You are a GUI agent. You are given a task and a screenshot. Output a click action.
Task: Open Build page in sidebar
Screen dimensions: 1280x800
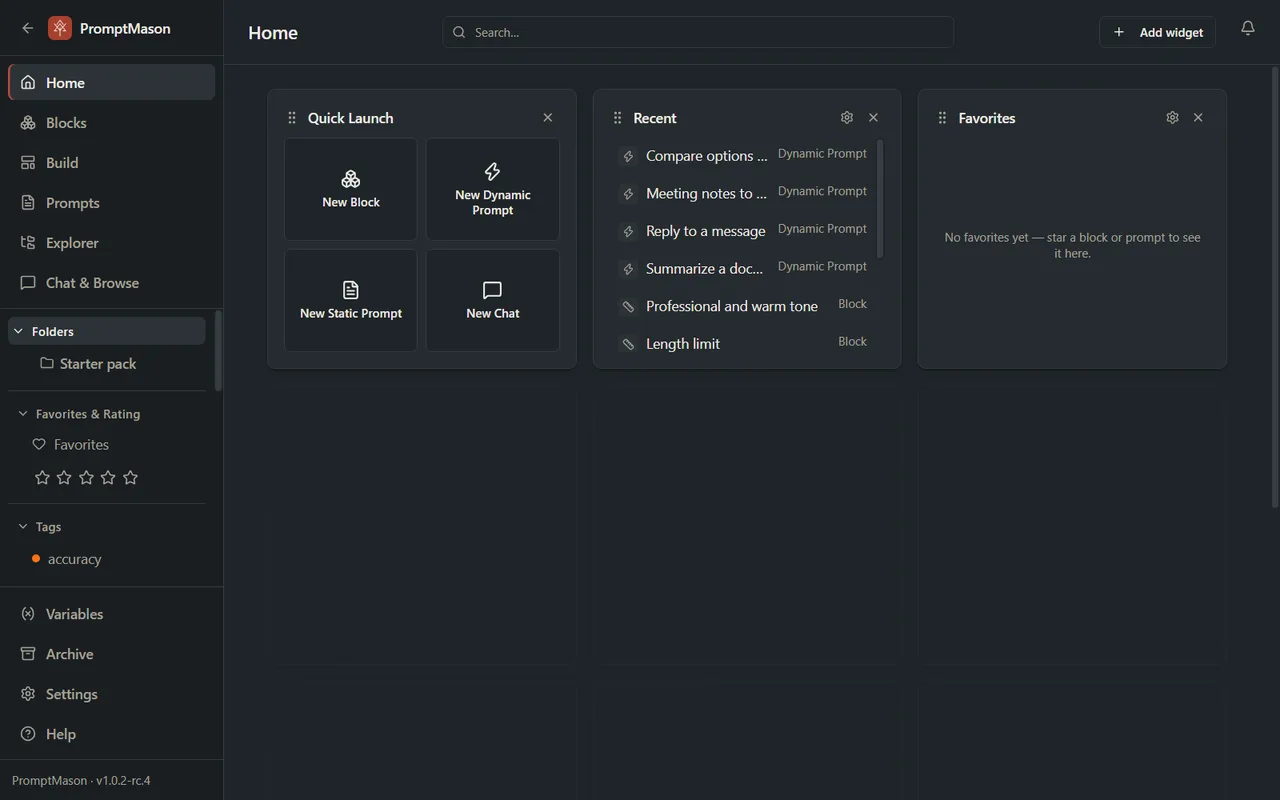coord(111,163)
